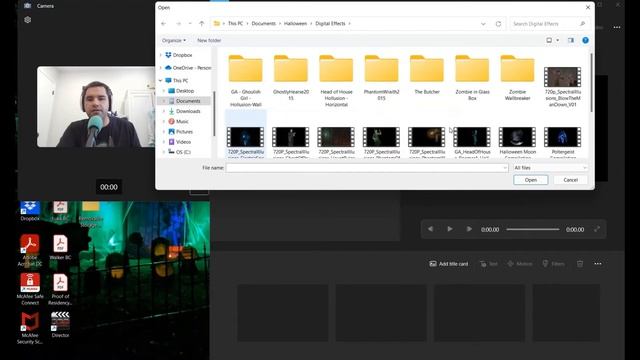
Task: Open view options dropdown arrow
Action: pos(558,40)
